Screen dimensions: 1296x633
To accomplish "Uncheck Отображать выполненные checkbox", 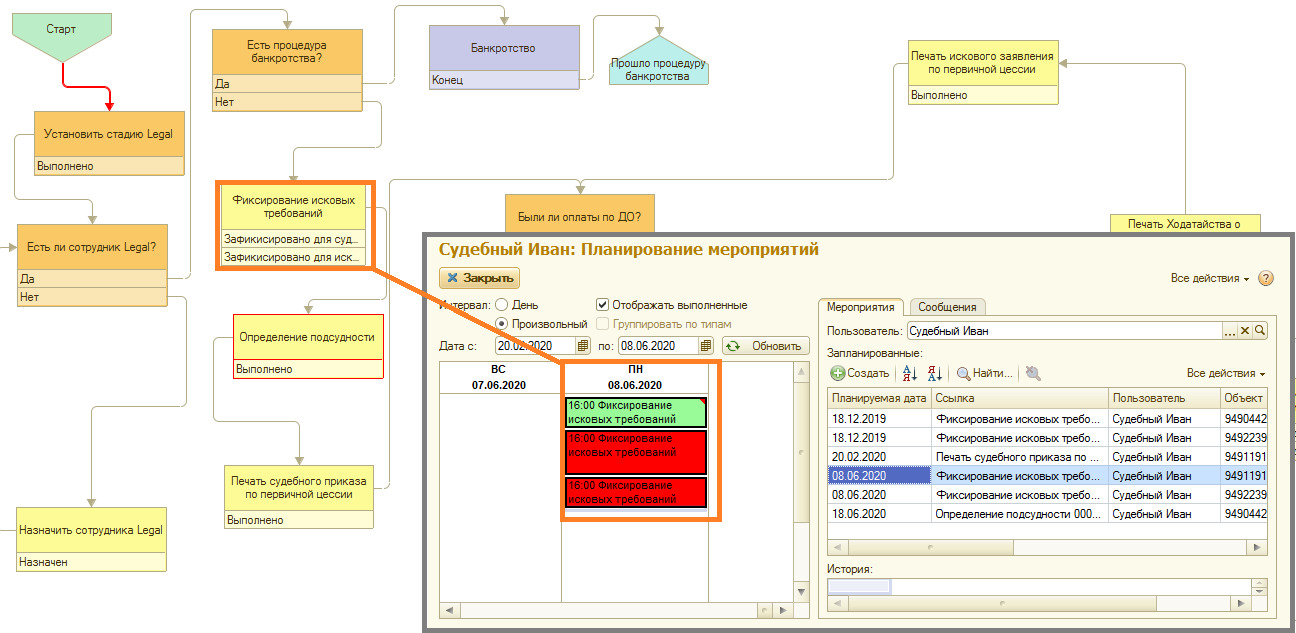I will tap(602, 305).
